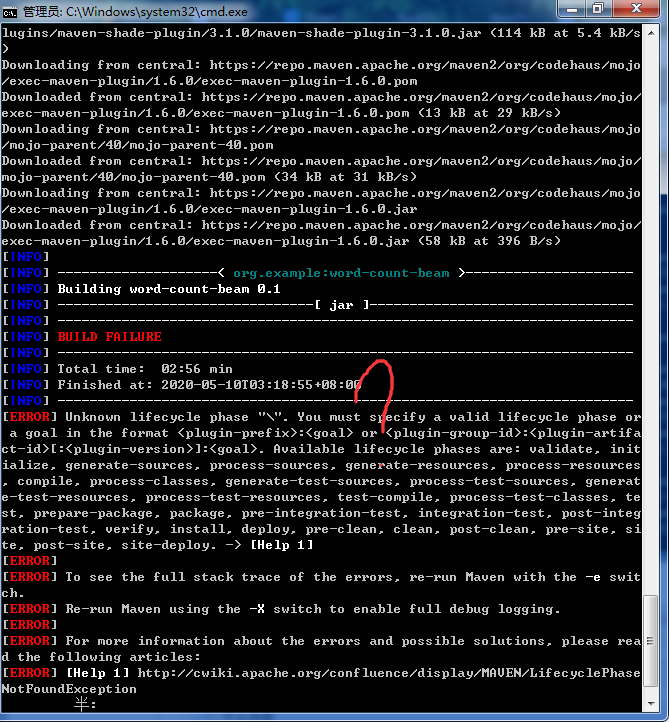The image size is (669, 722).
Task: Click the org.example:word-count-beam project name
Action: 341,273
